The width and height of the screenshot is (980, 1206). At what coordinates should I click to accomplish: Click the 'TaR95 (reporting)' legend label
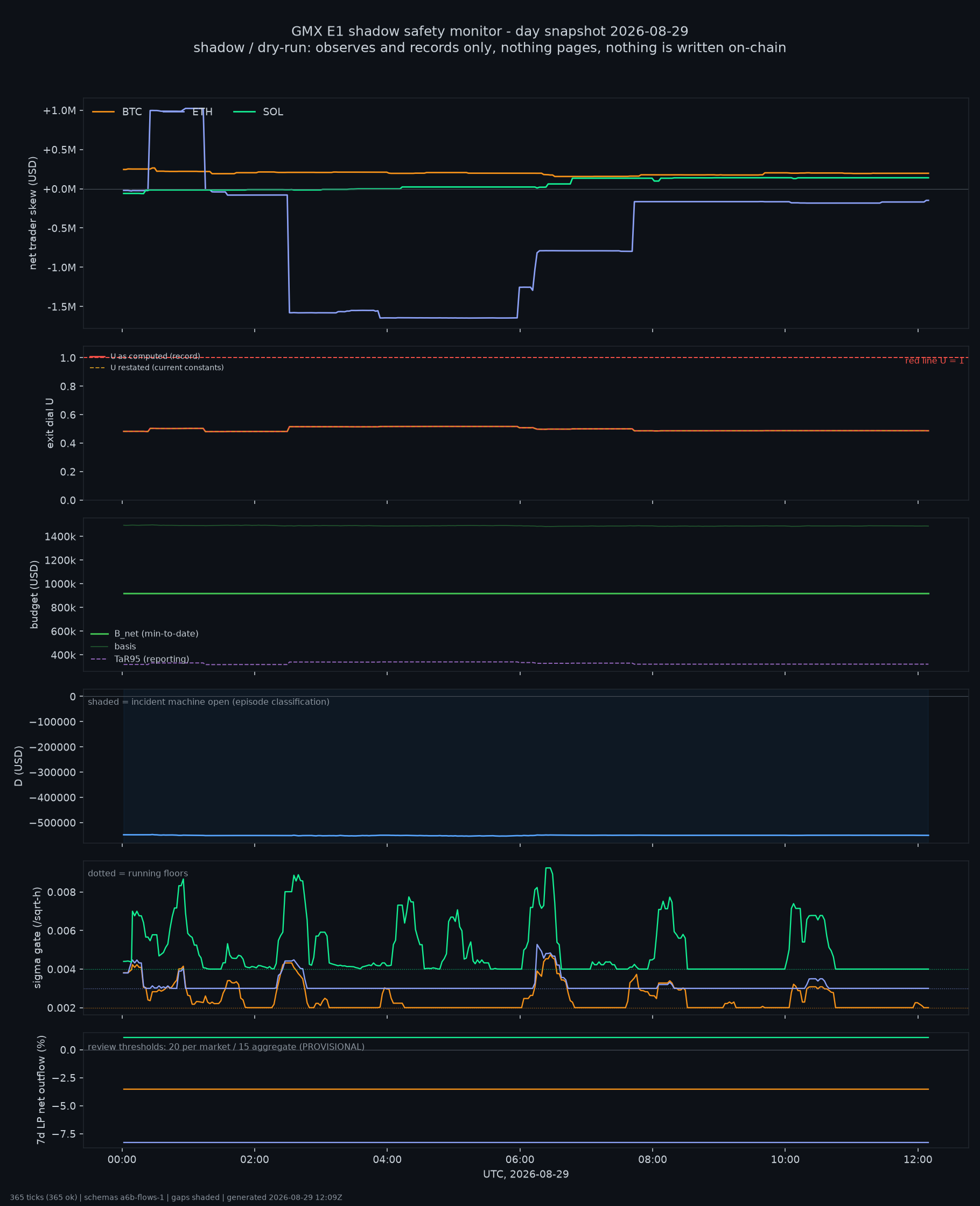[x=152, y=659]
